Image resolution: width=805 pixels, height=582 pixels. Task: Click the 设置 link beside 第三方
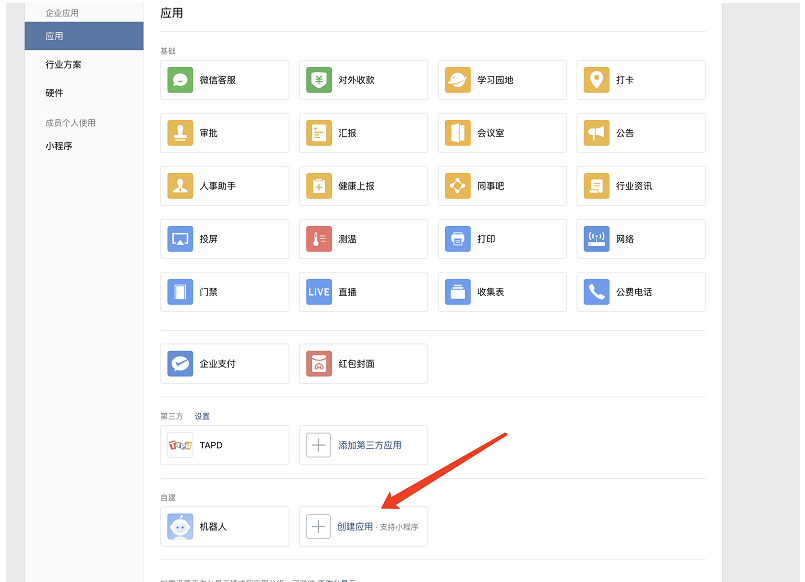click(202, 416)
